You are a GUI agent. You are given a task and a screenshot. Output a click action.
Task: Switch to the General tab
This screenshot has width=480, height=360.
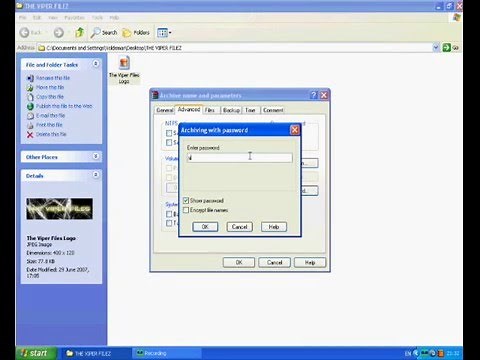click(x=165, y=110)
